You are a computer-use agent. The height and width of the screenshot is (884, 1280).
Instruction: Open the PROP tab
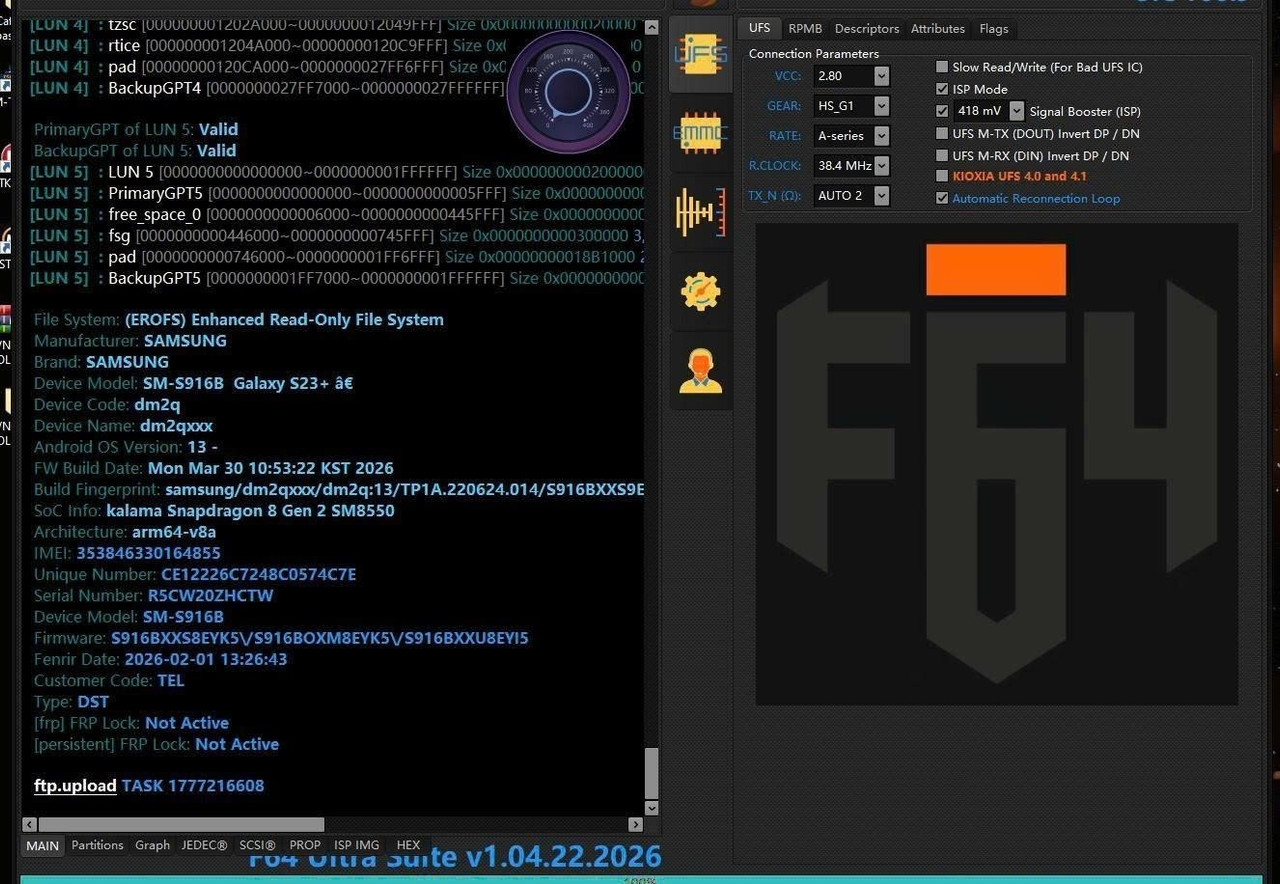click(x=305, y=845)
